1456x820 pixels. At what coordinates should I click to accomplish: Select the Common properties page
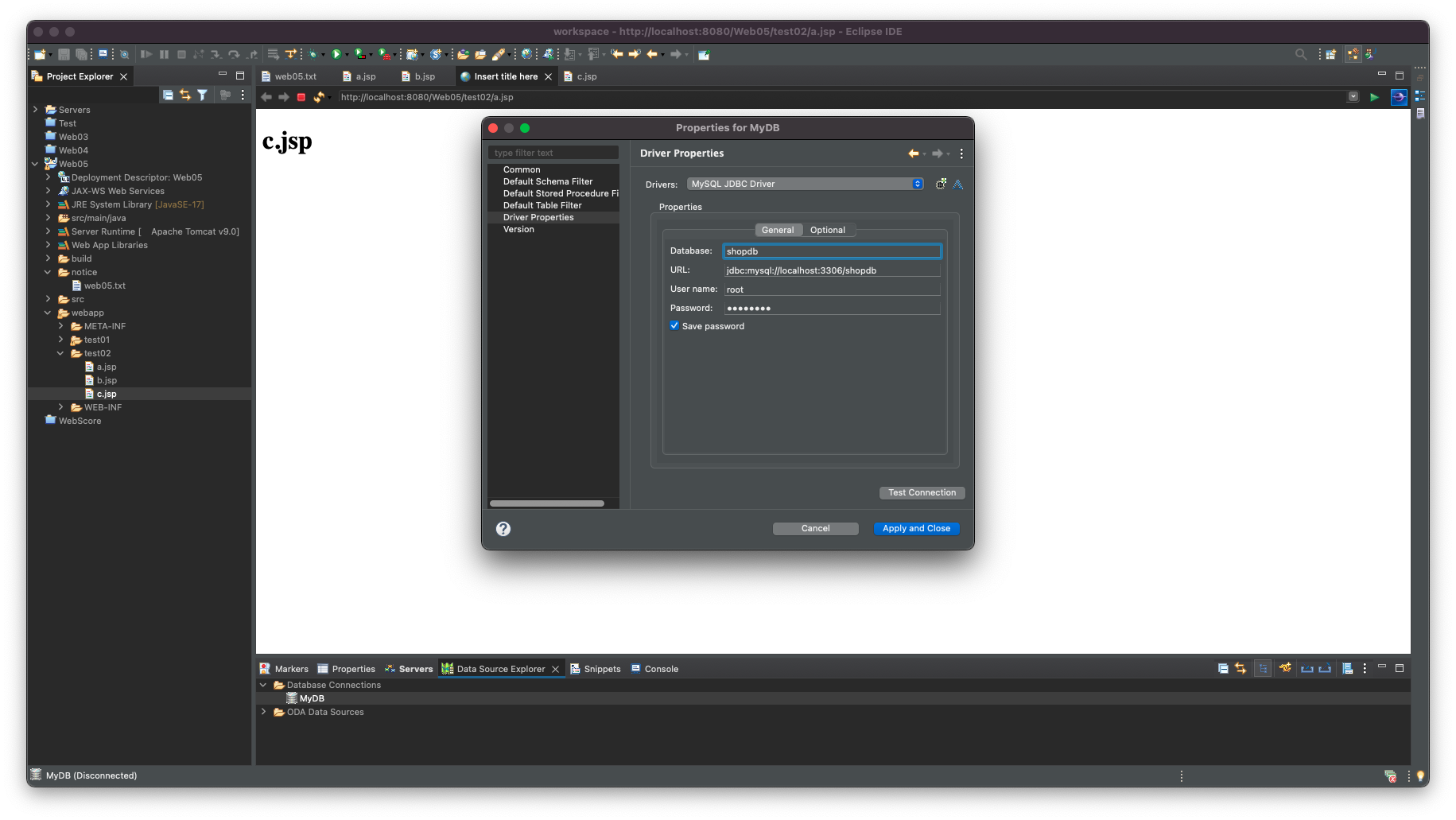coord(522,169)
